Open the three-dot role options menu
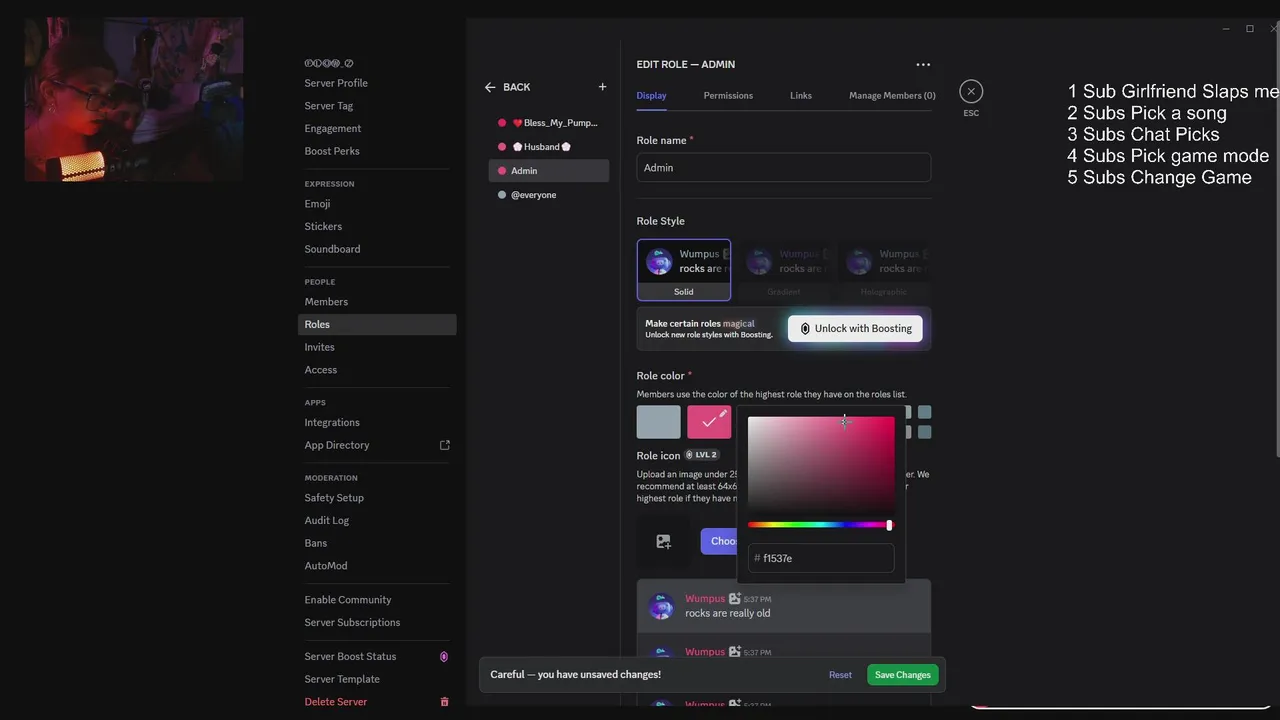 923,65
